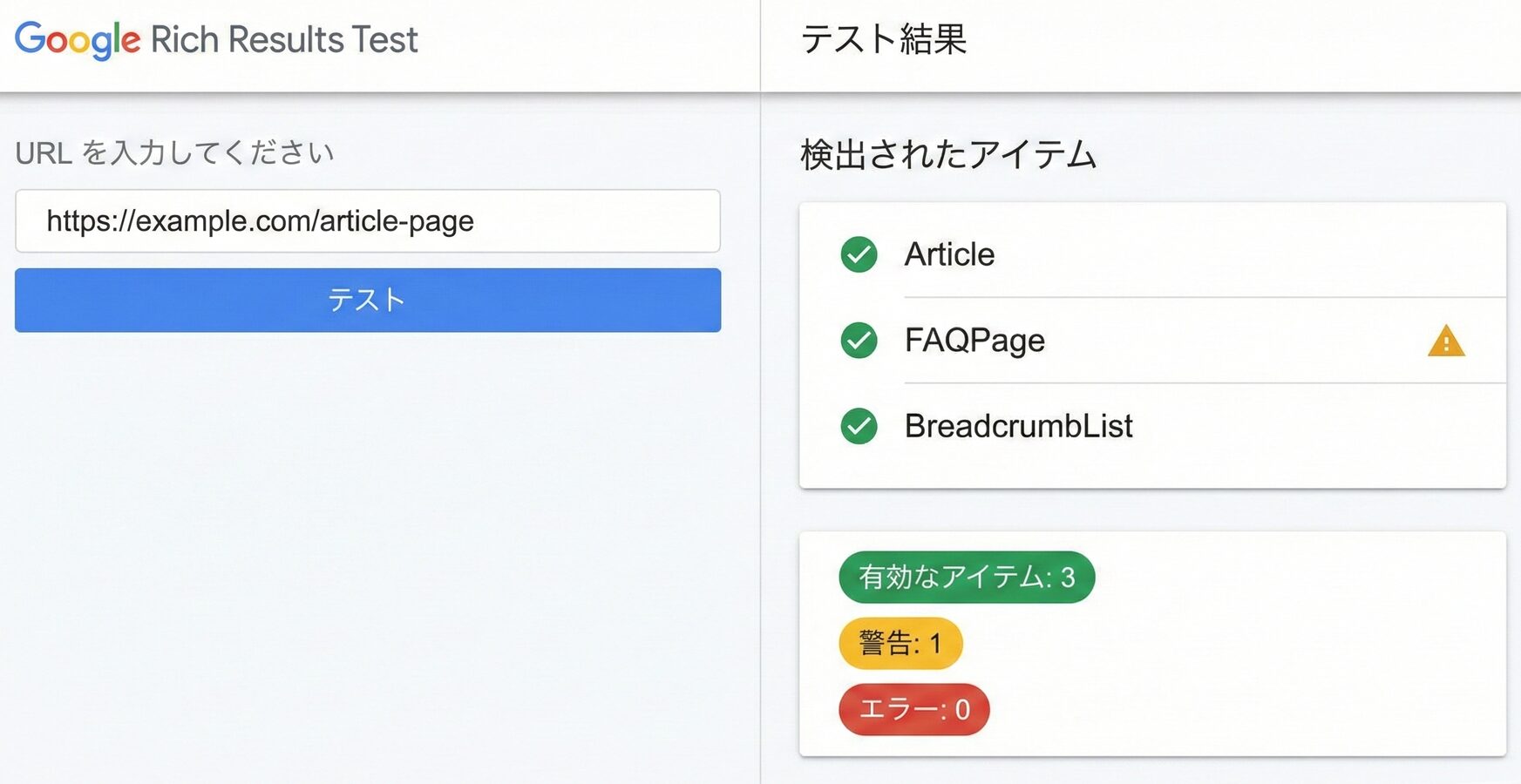Click the red エラー: 0 badge
The height and width of the screenshot is (784, 1521).
click(x=913, y=709)
